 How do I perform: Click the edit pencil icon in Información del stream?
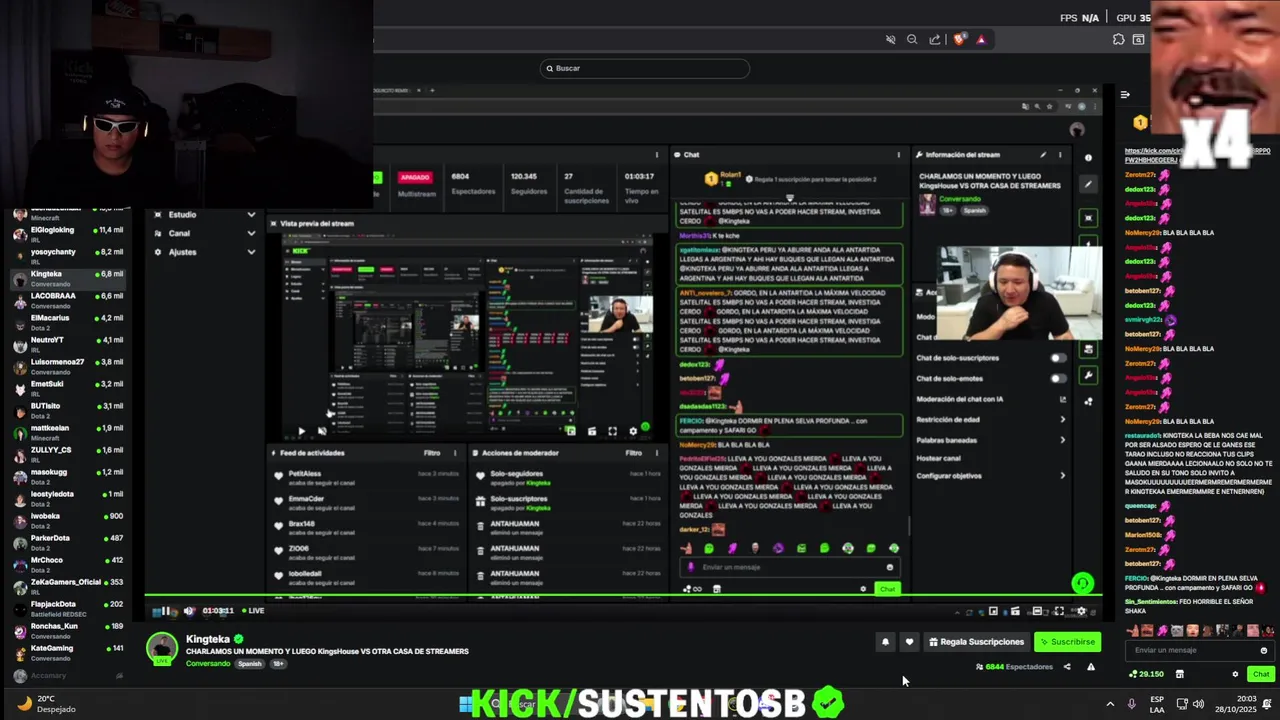pyautogui.click(x=1043, y=155)
